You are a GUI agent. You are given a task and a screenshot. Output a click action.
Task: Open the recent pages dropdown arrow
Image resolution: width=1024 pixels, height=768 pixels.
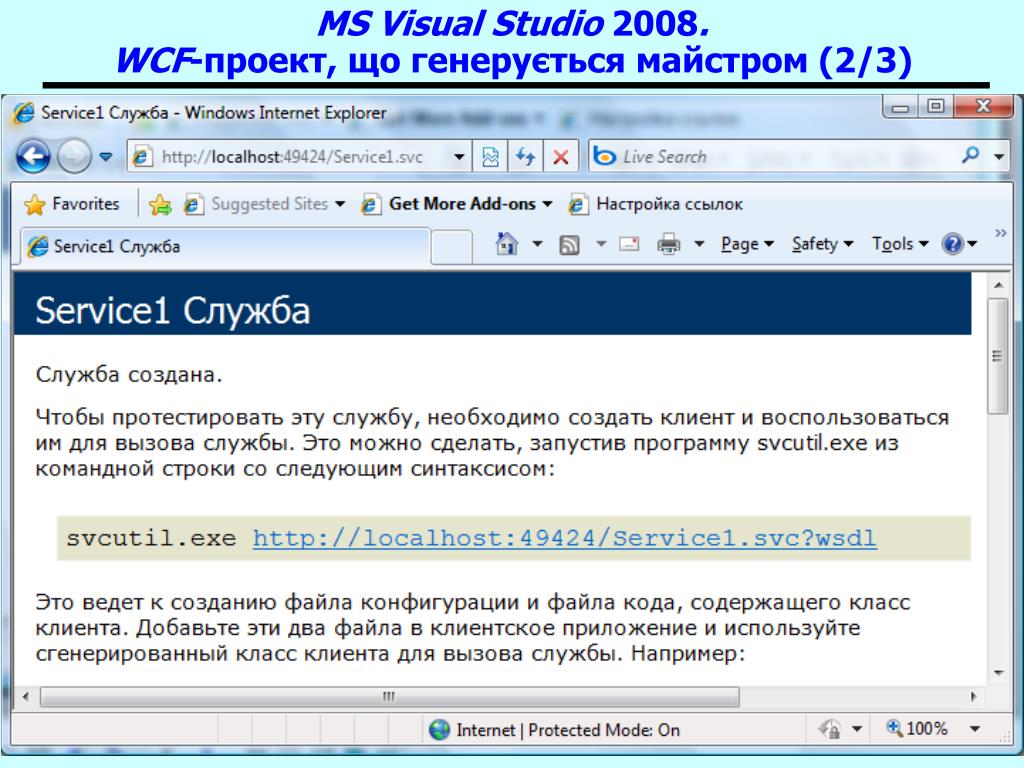click(106, 157)
